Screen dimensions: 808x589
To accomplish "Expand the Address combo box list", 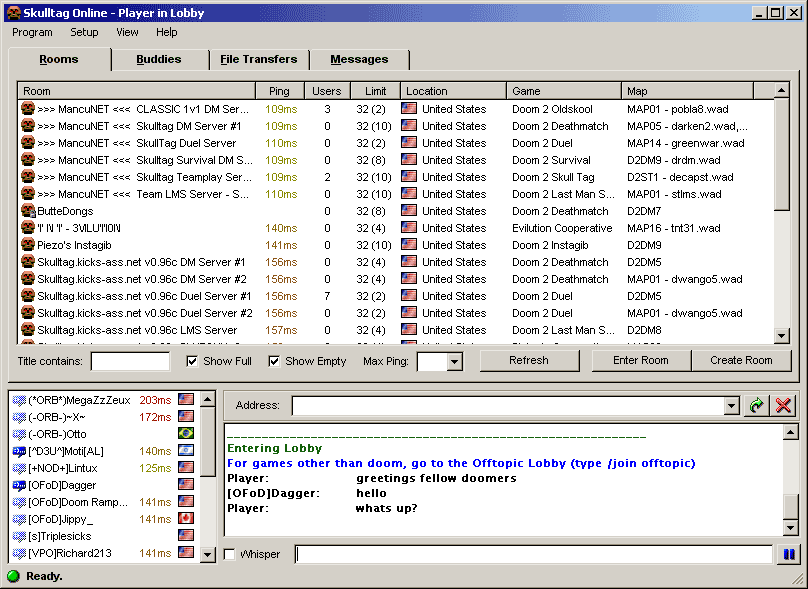I will [731, 405].
